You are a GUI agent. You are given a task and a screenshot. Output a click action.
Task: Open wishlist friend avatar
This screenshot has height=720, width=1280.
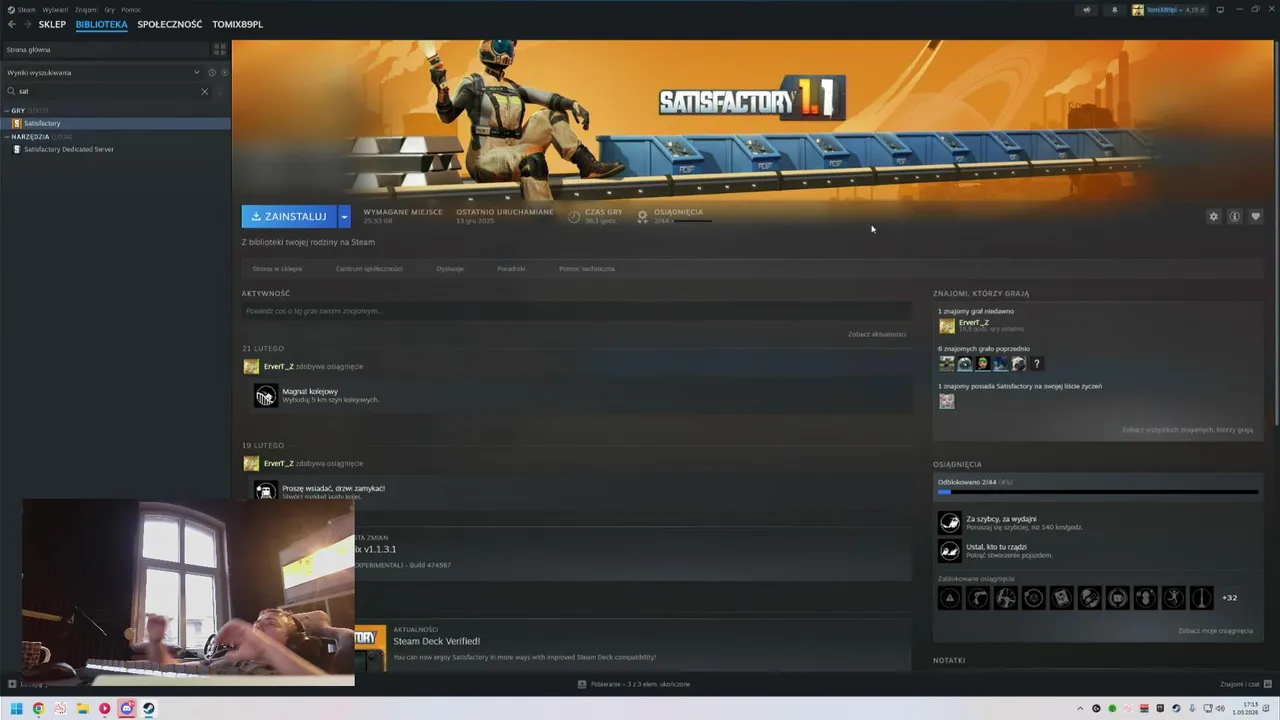point(947,401)
